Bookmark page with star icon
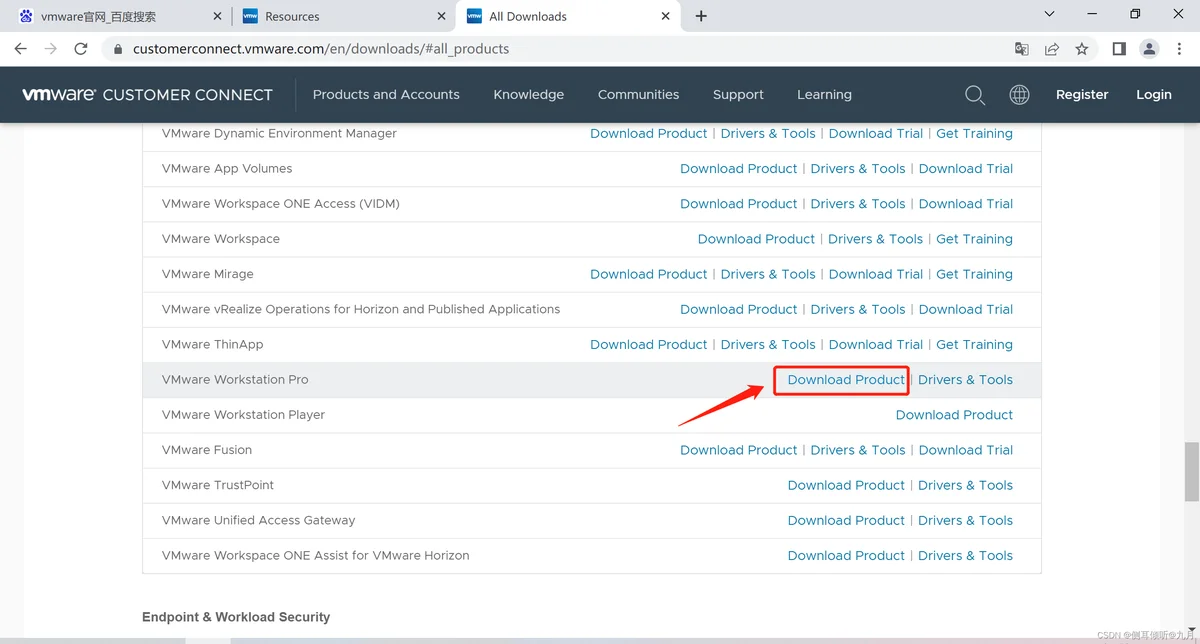Viewport: 1200px width, 644px height. [x=1081, y=49]
